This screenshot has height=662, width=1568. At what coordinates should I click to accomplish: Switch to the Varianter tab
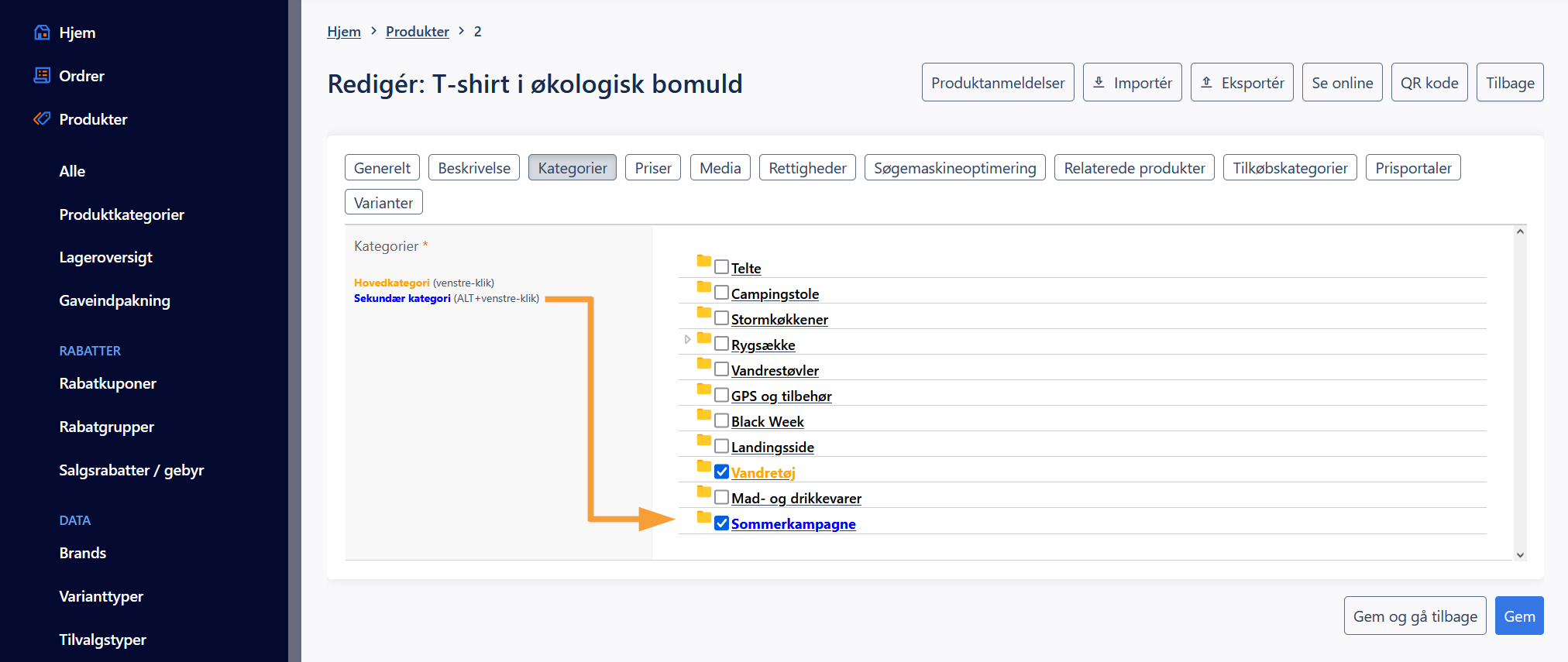click(383, 202)
